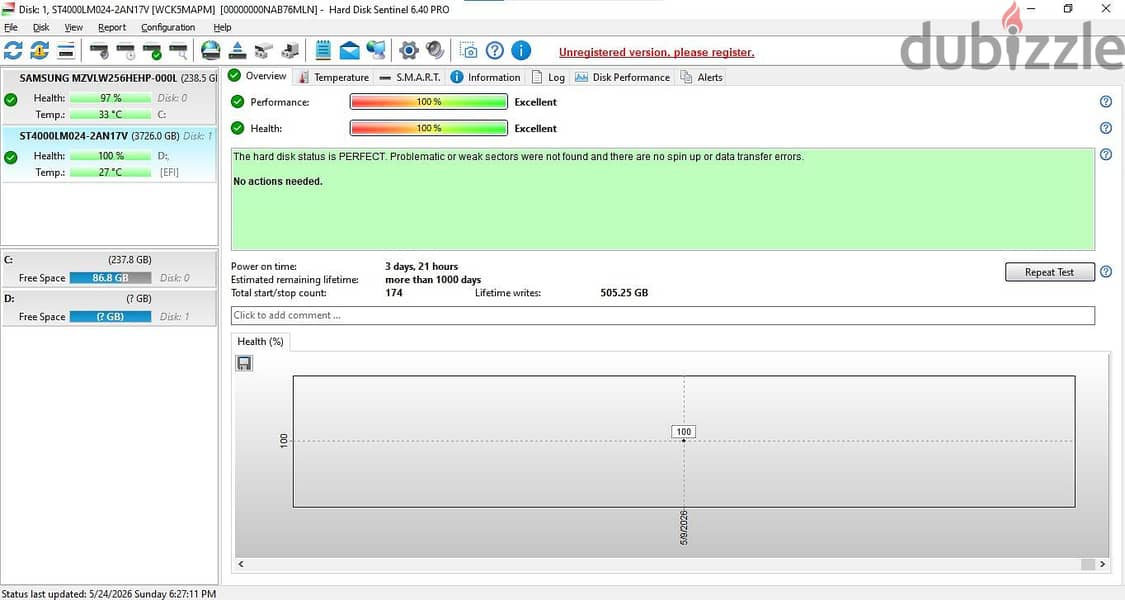The height and width of the screenshot is (600, 1125).
Task: Click the disk icon with clock overlay
Action: click(126, 51)
